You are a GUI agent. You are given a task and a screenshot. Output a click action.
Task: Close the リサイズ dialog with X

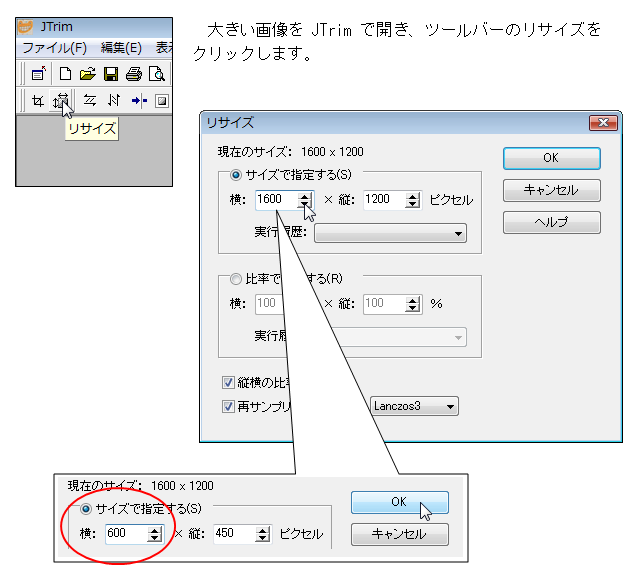[x=604, y=123]
